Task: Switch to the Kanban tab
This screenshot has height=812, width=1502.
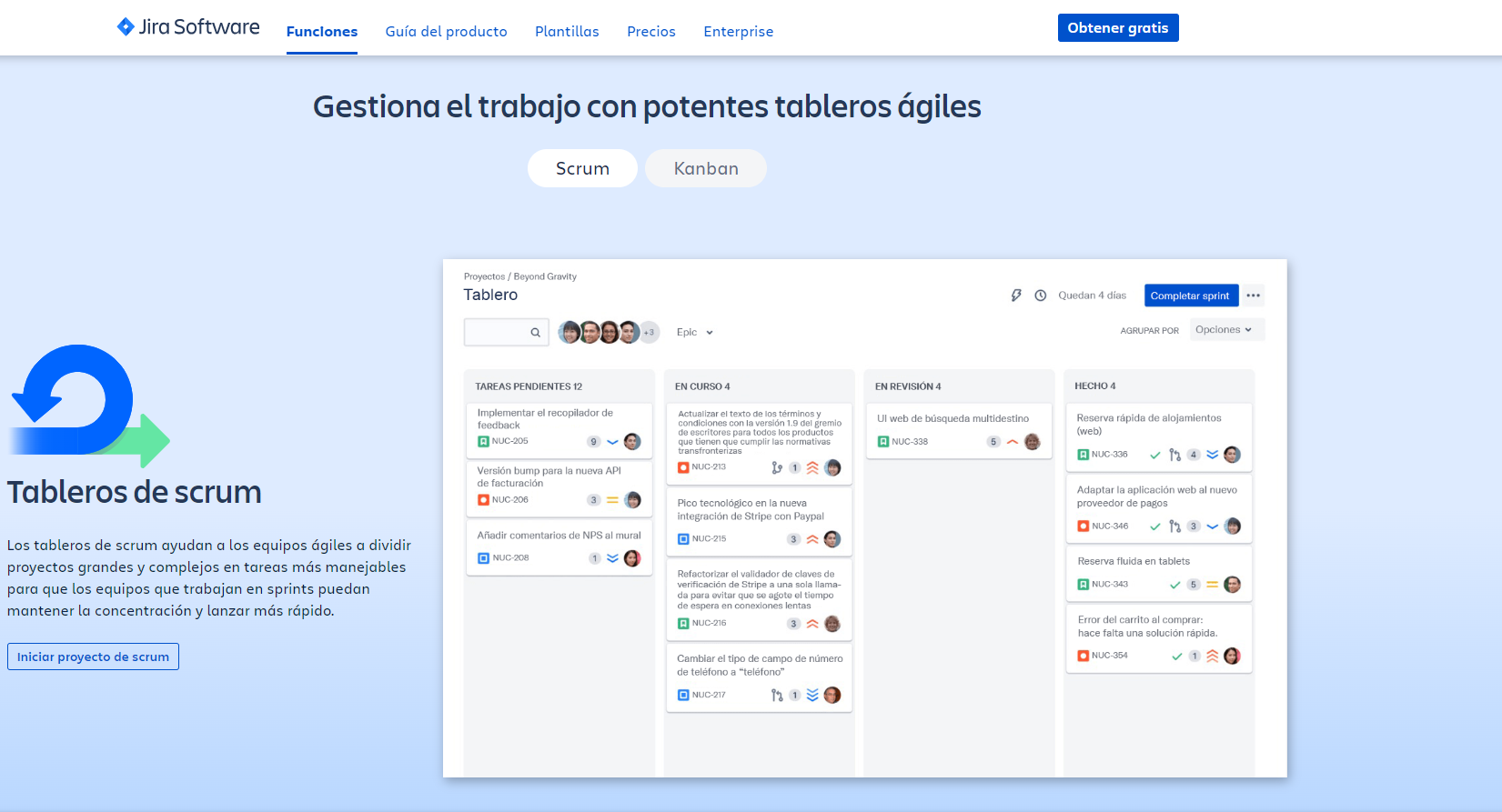Action: (x=706, y=168)
